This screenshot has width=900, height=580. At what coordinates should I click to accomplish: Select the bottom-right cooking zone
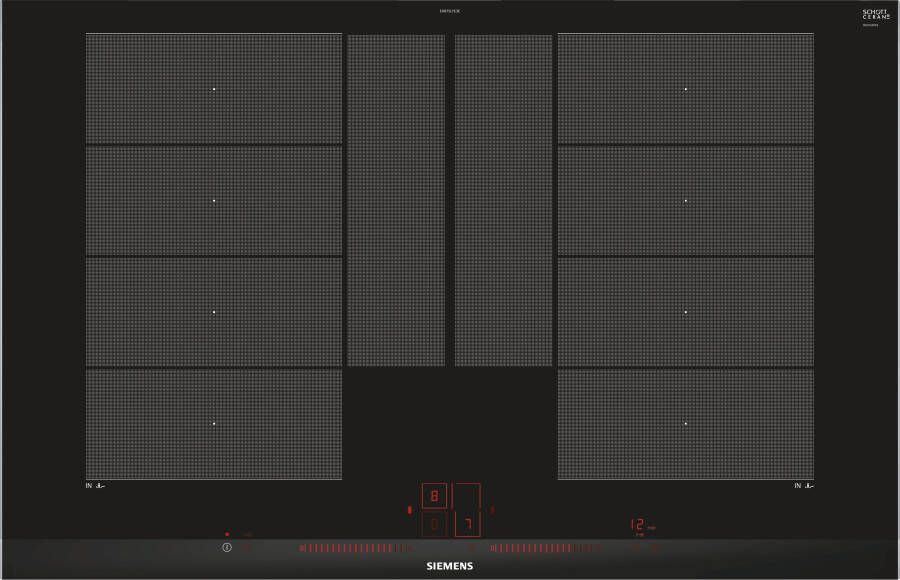pos(685,424)
